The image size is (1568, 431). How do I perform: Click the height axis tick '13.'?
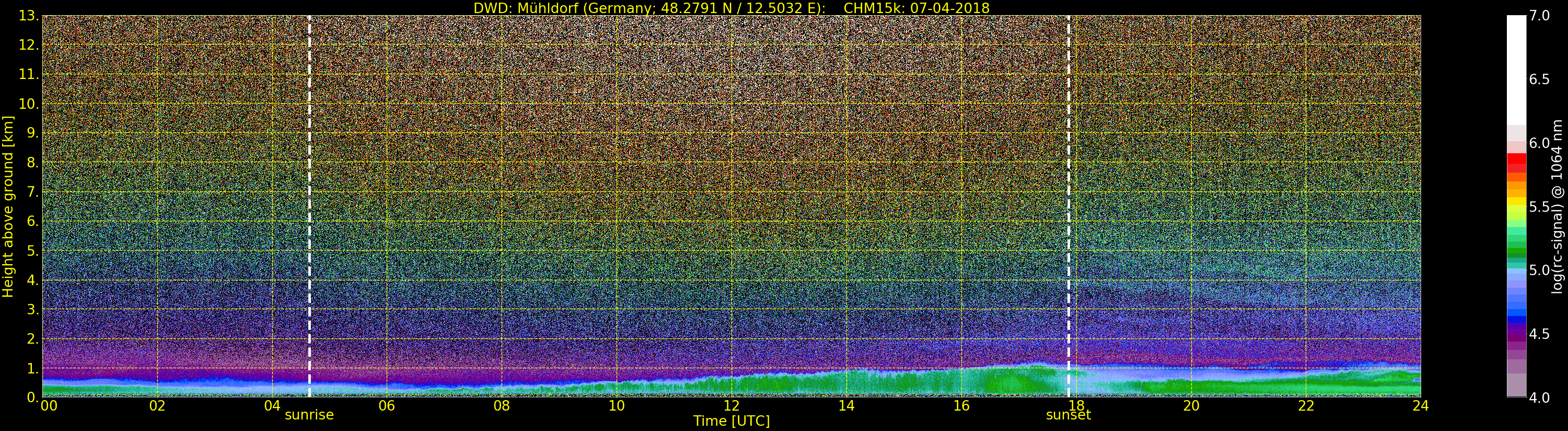[x=29, y=16]
